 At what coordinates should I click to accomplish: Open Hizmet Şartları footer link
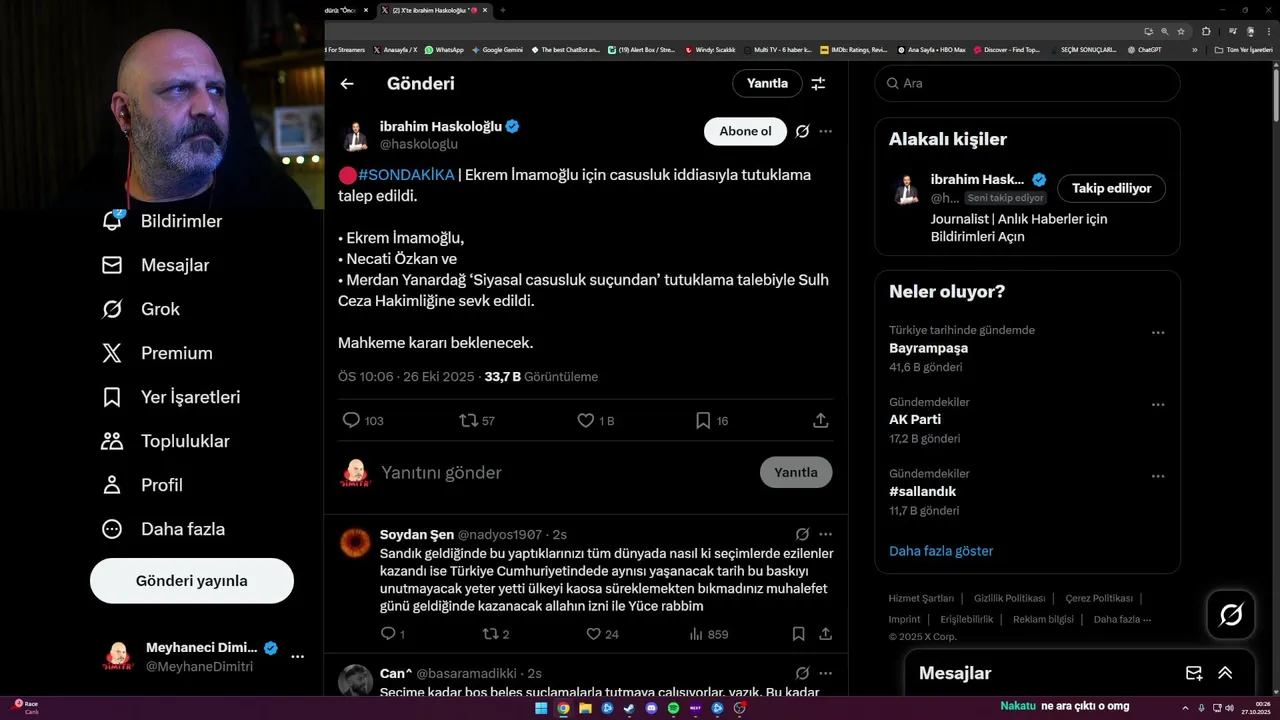click(921, 598)
